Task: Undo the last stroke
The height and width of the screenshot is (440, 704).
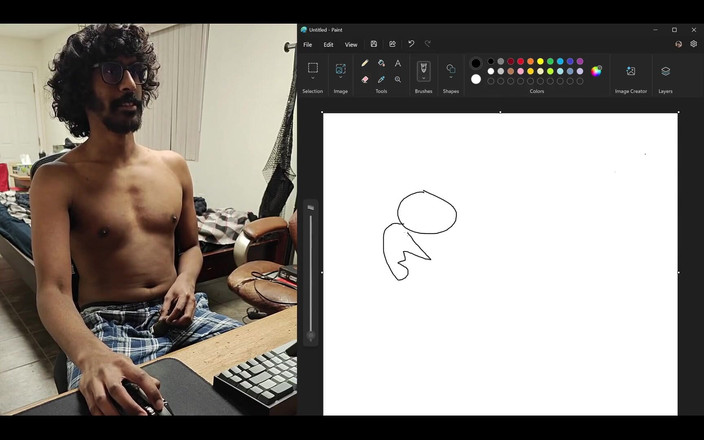Action: [x=411, y=44]
